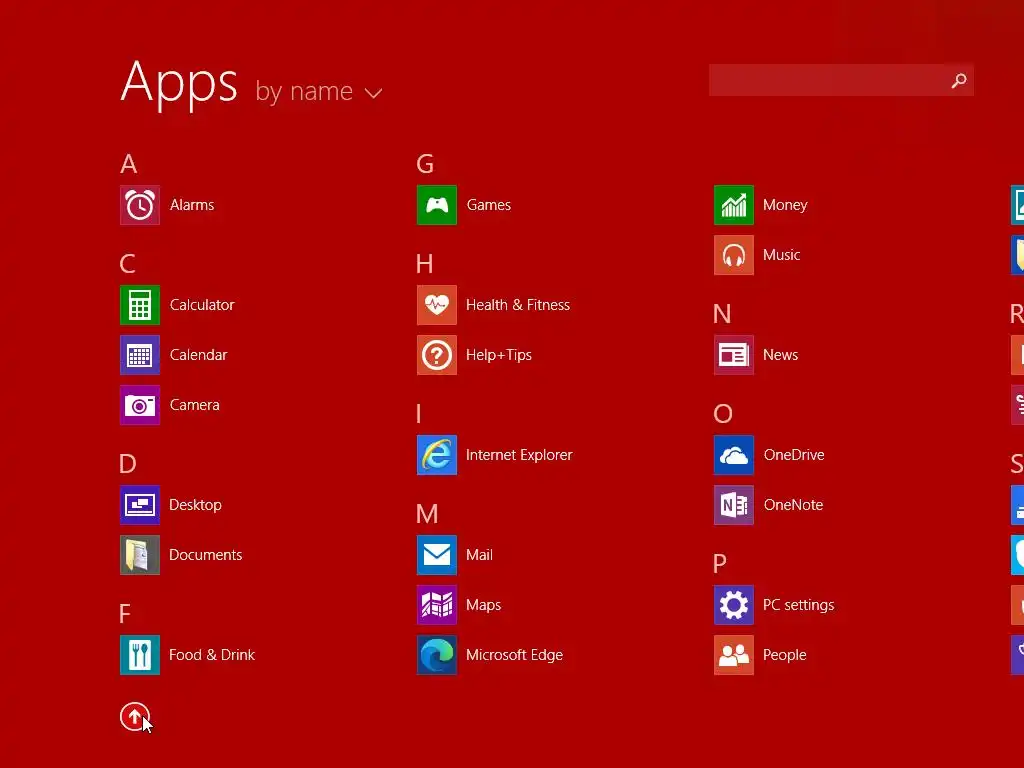
Task: Launch the Maps app icon
Action: coord(437,605)
